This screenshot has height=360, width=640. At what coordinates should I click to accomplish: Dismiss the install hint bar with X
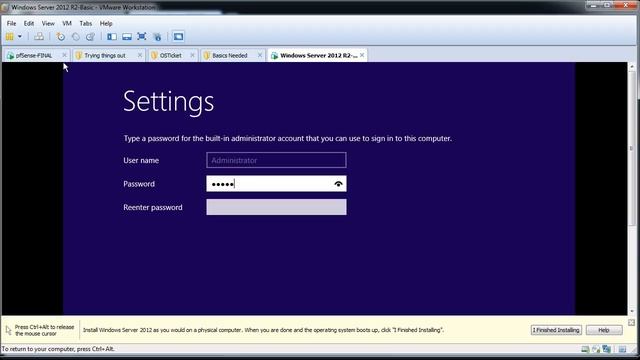pyautogui.click(x=631, y=322)
